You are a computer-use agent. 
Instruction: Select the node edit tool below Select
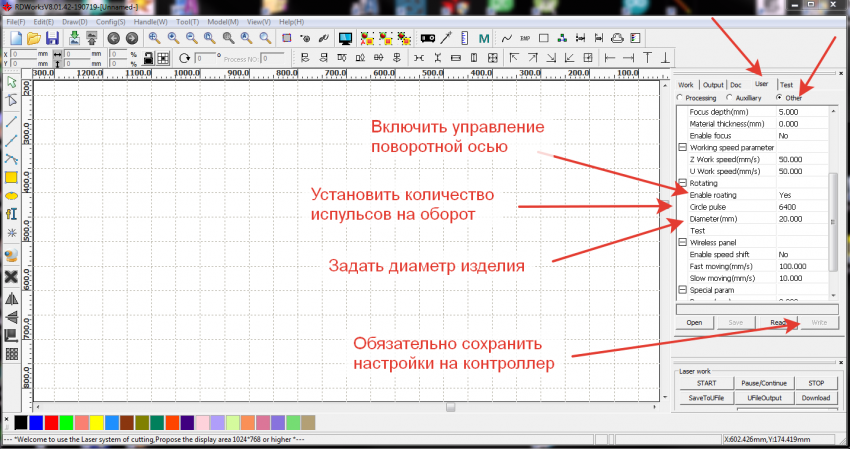tap(11, 100)
